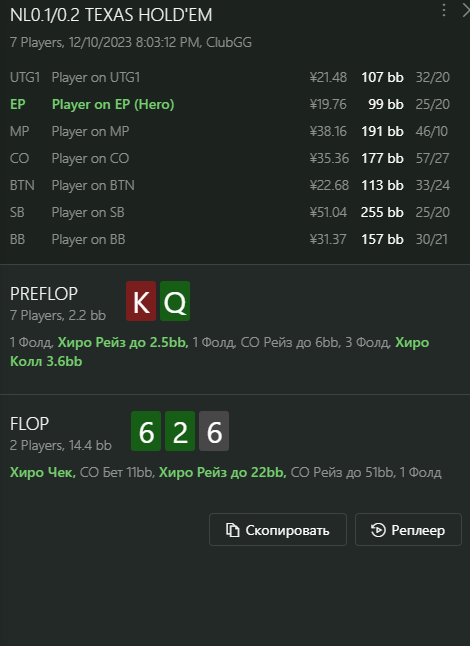
Task: Click the copy icon in Скопировать button
Action: pyautogui.click(x=232, y=530)
